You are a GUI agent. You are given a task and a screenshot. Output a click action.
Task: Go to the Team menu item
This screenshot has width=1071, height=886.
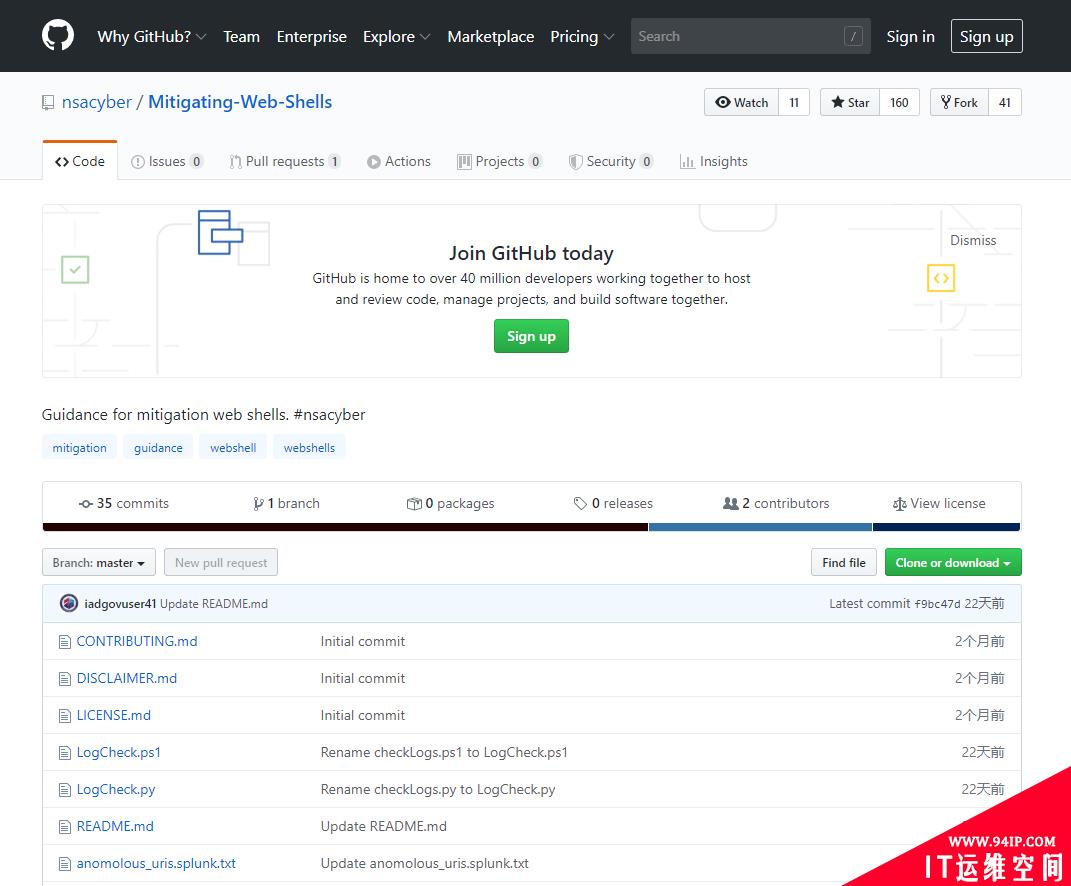click(x=242, y=36)
